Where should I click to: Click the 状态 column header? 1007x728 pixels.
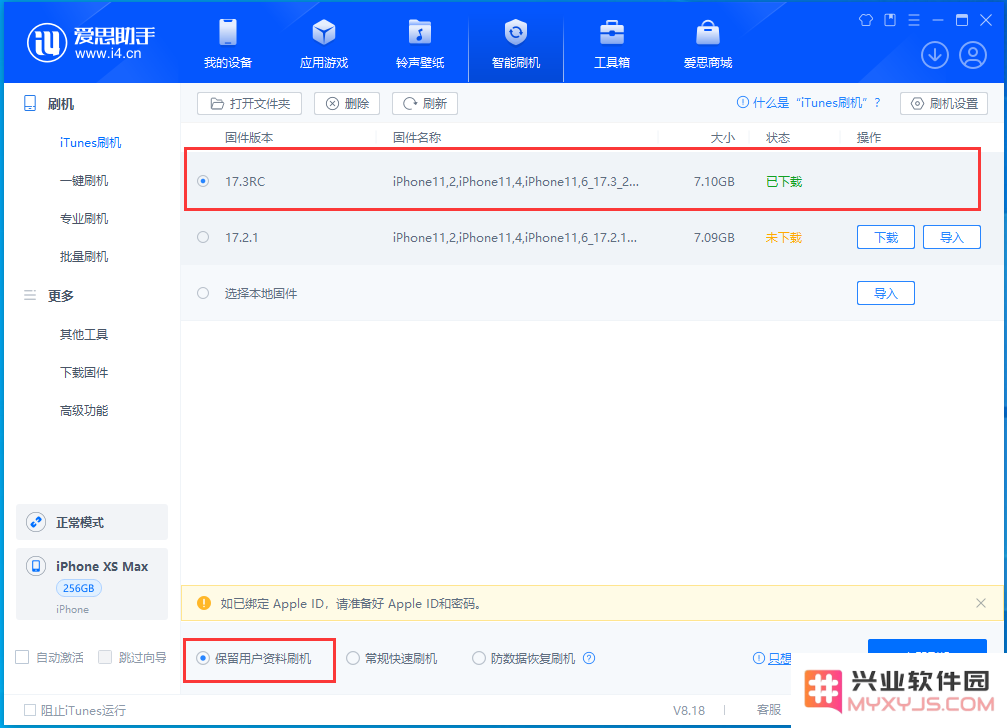pos(778,137)
